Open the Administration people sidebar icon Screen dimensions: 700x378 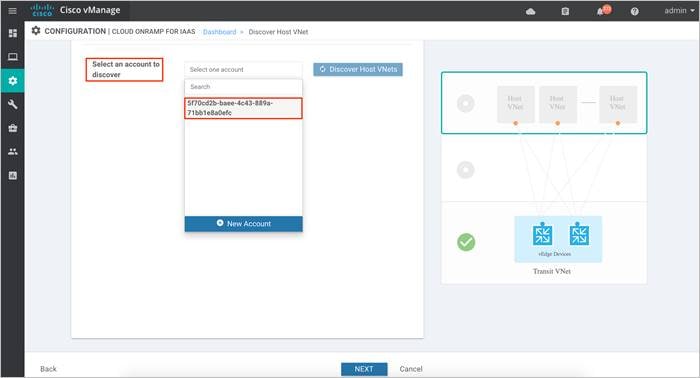12,152
